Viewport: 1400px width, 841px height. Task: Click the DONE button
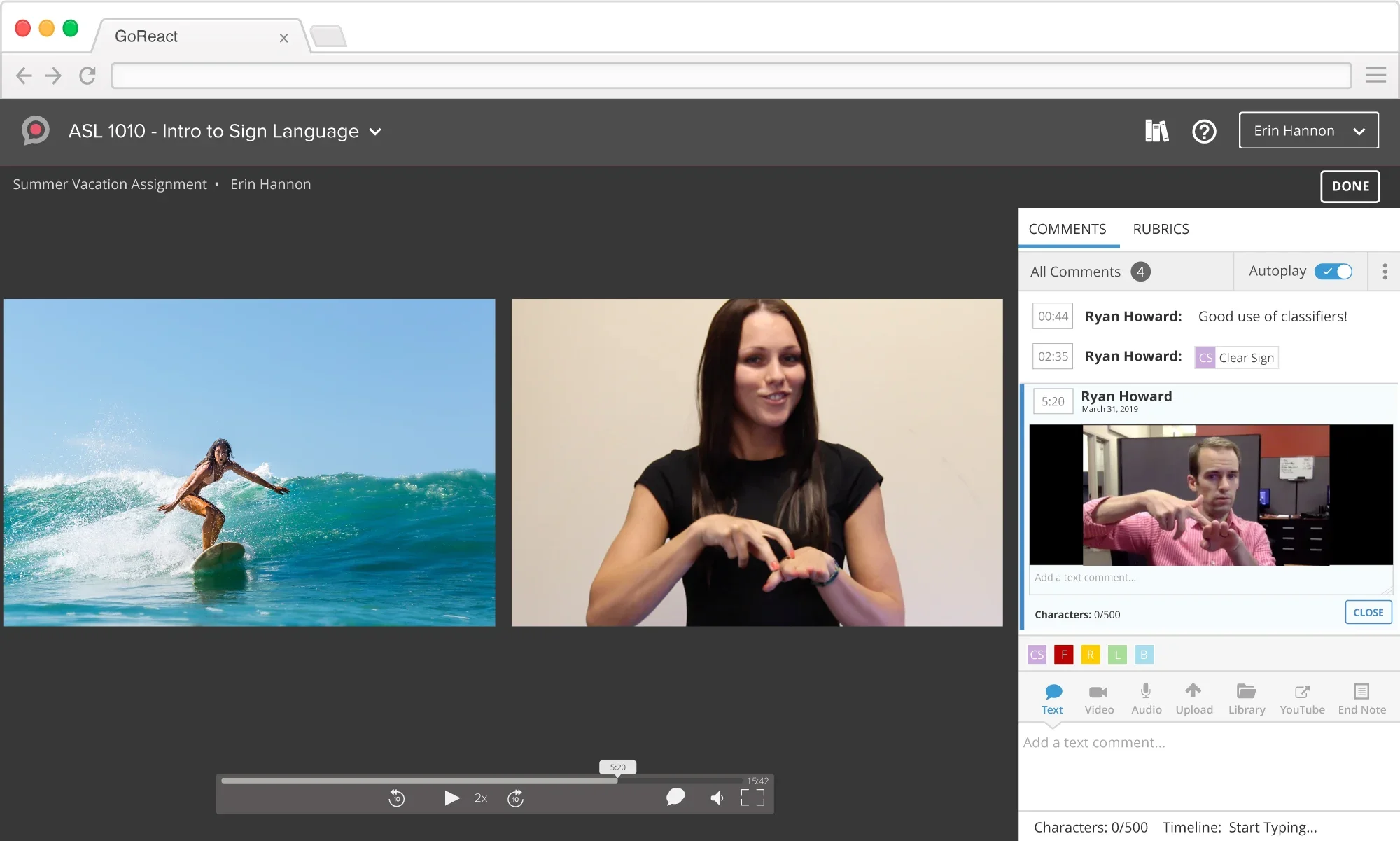(x=1348, y=186)
